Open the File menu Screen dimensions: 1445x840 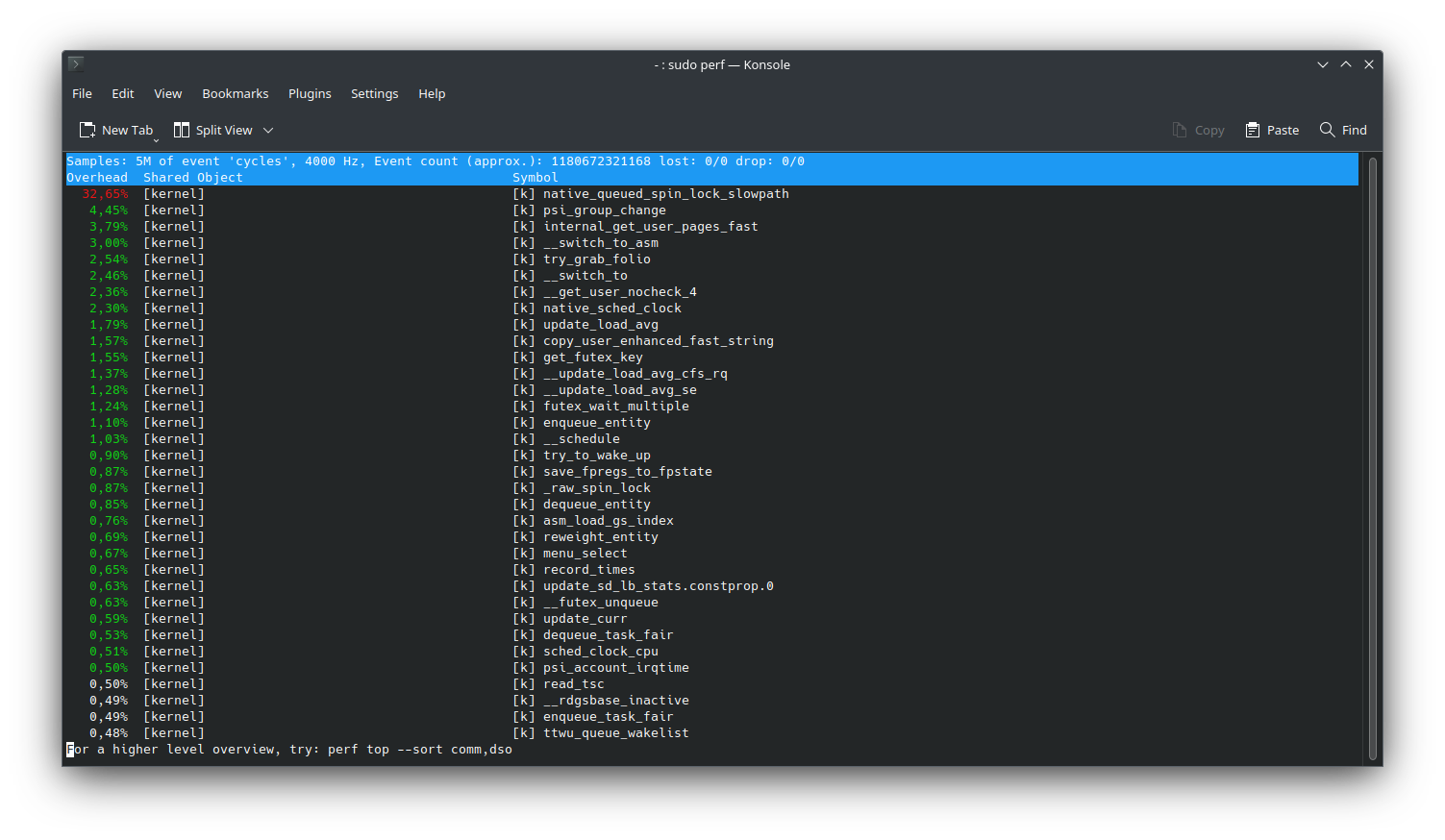(81, 93)
